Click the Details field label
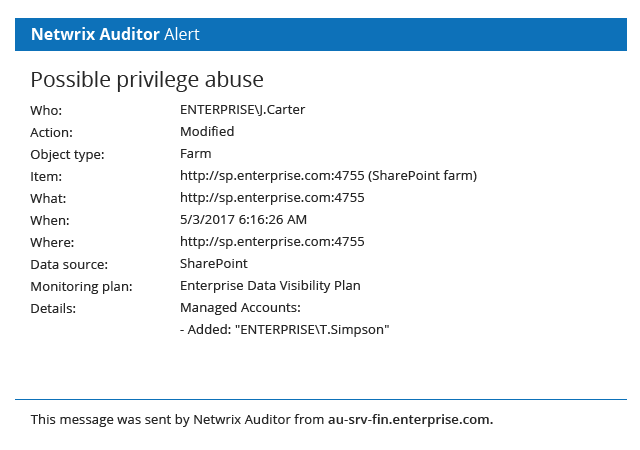The width and height of the screenshot is (640, 450). coord(53,309)
